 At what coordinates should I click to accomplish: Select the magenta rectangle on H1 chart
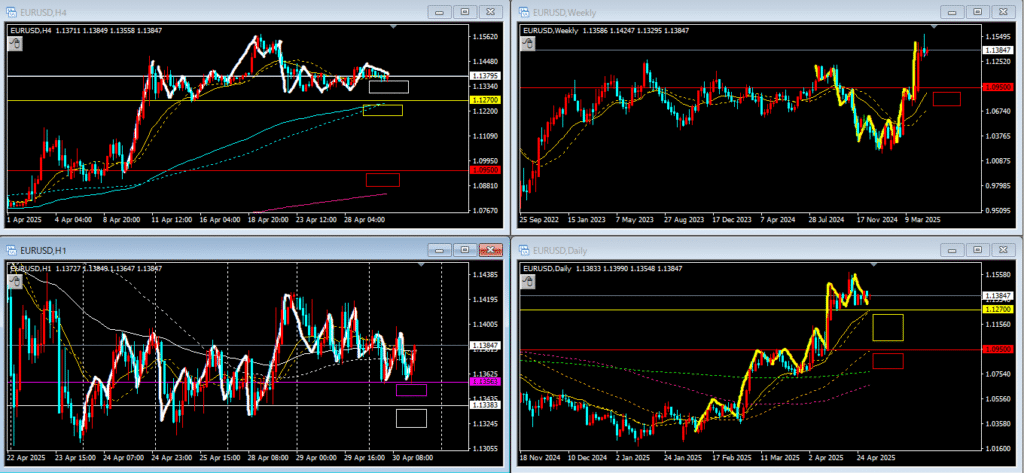411,390
